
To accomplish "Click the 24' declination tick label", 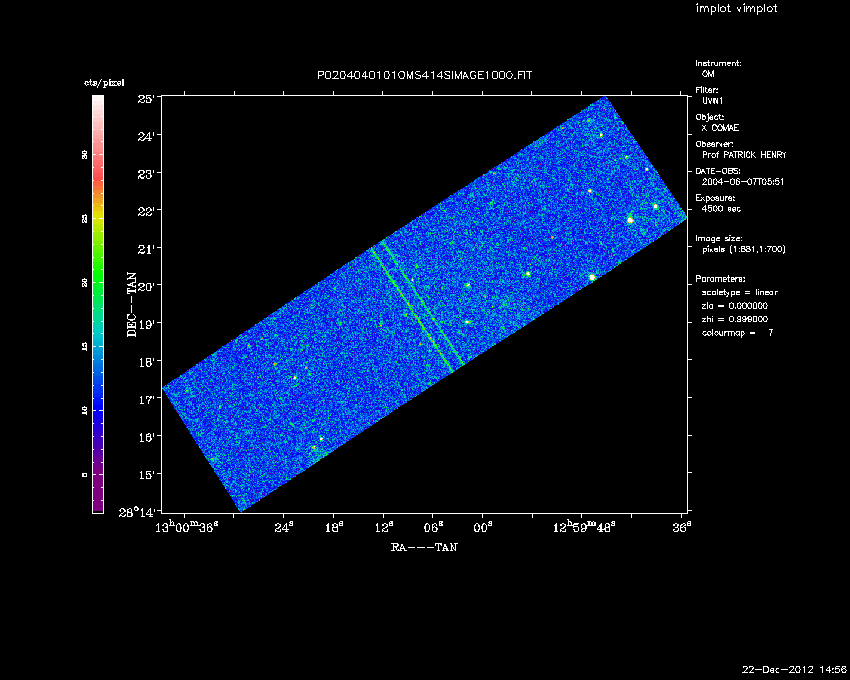I will pos(146,136).
